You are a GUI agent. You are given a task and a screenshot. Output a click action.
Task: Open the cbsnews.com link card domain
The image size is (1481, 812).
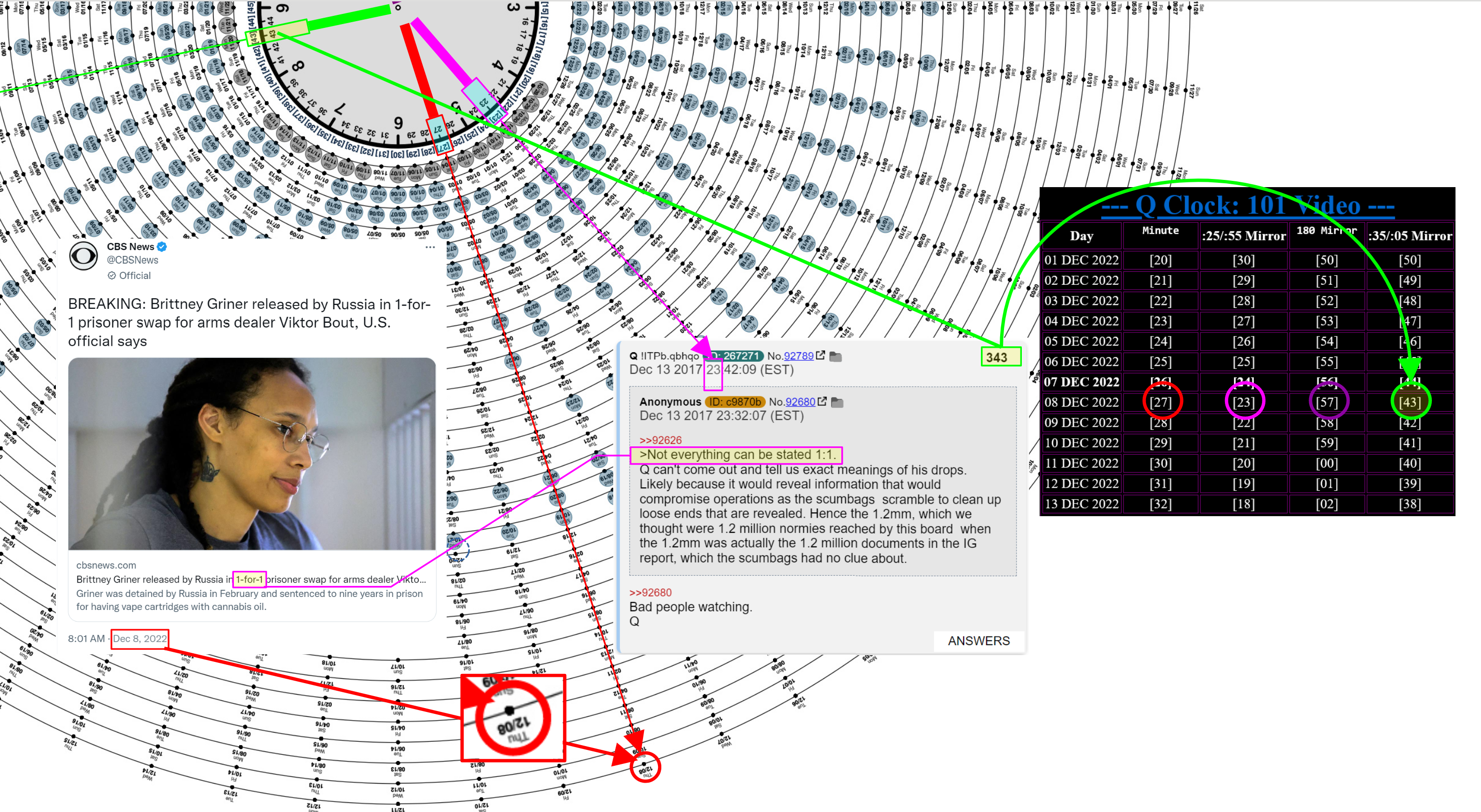pos(106,566)
